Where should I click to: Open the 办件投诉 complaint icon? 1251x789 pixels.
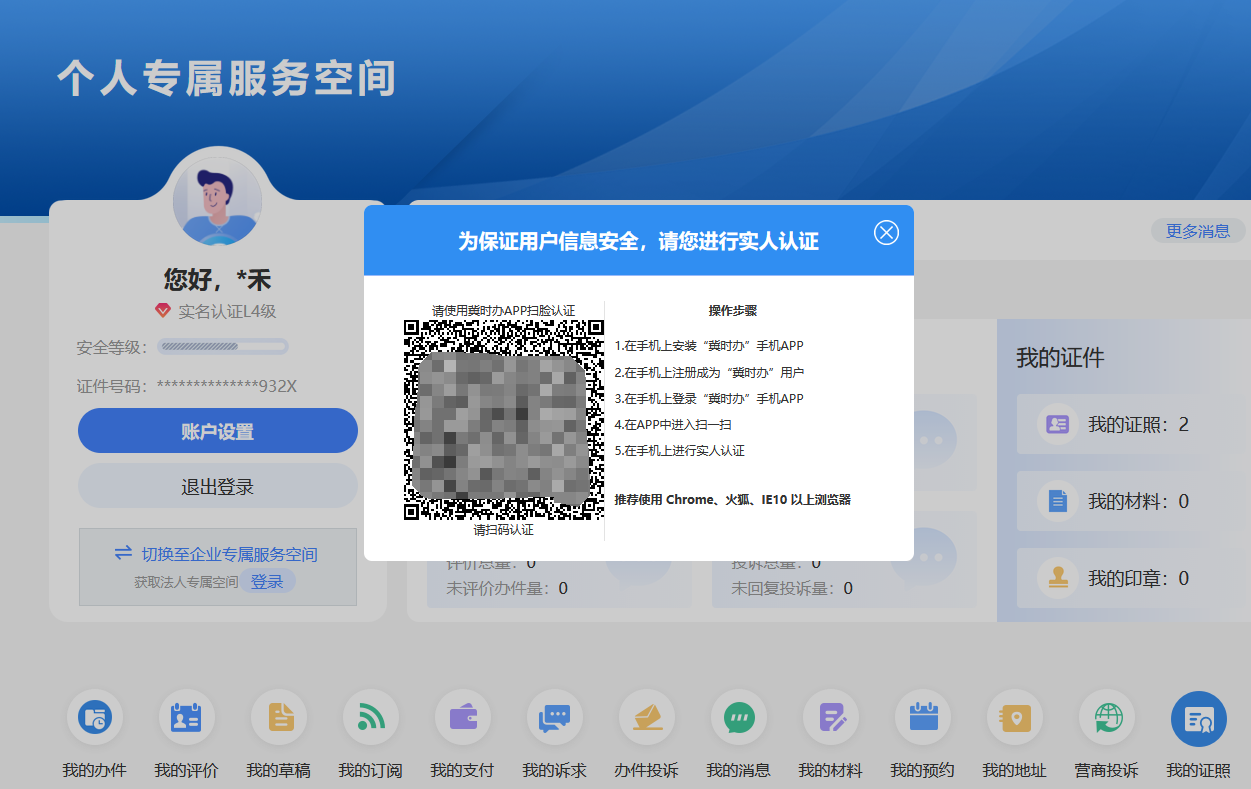click(x=647, y=718)
